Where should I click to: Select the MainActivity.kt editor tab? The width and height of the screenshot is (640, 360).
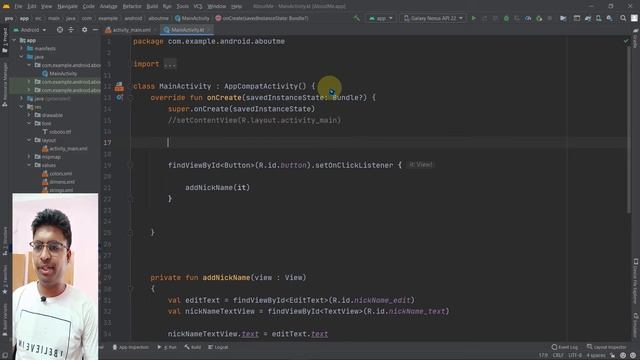coord(187,30)
